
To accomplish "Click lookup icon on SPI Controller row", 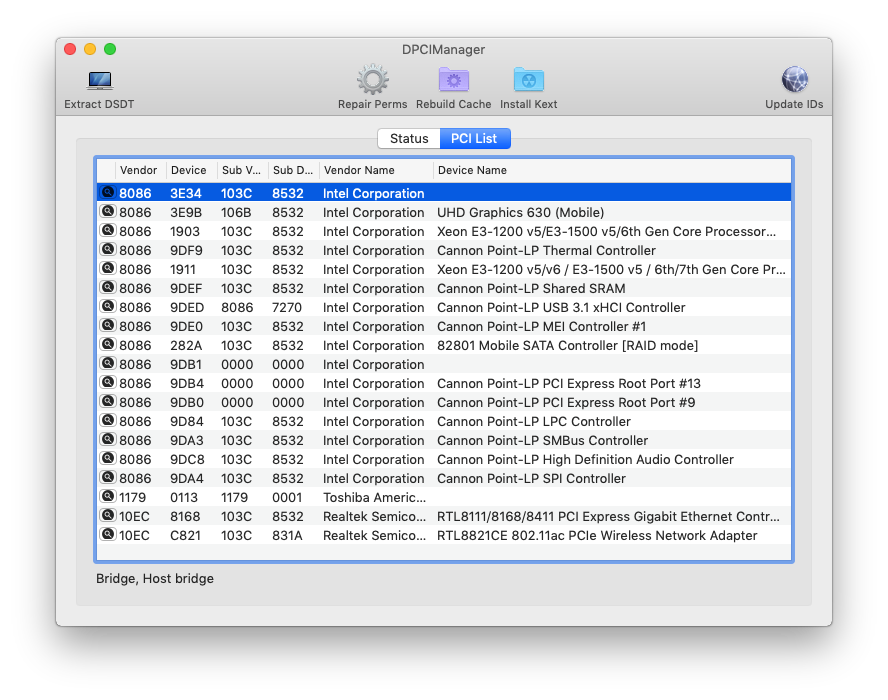I will click(x=108, y=477).
